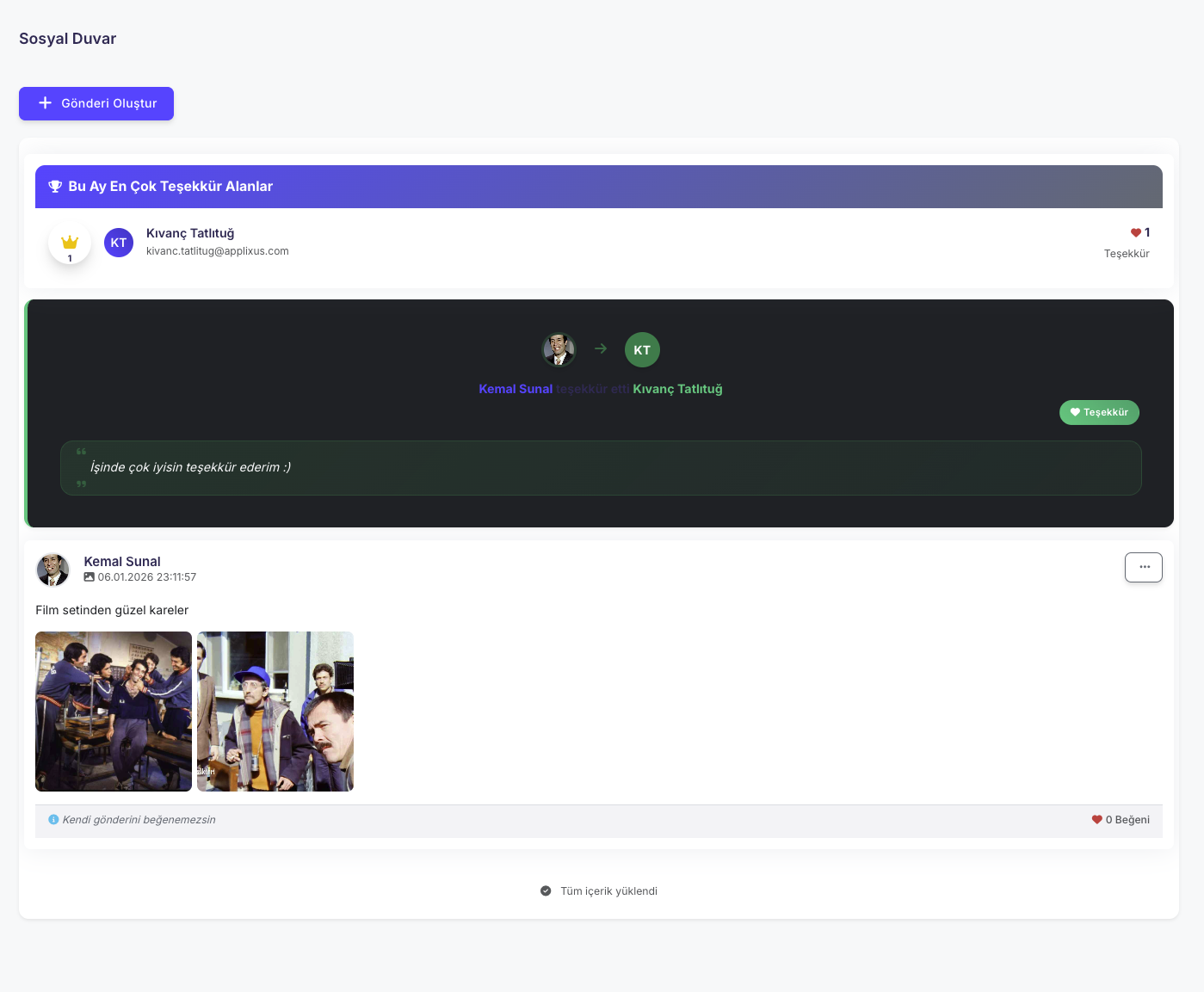1204x992 pixels.
Task: Click the green Teşekkür badge
Action: 1099,412
